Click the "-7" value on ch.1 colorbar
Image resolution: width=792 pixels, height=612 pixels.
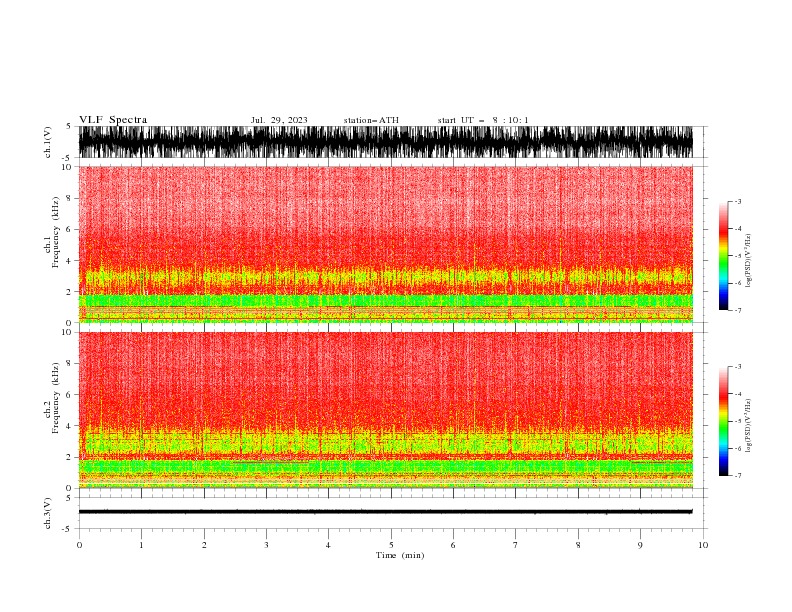pos(738,310)
